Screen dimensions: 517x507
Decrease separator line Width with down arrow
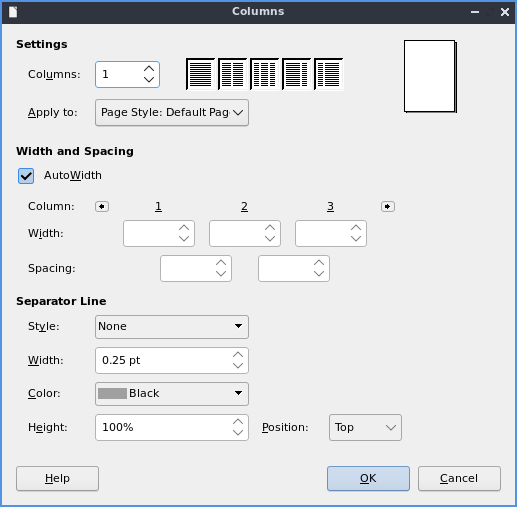point(238,366)
